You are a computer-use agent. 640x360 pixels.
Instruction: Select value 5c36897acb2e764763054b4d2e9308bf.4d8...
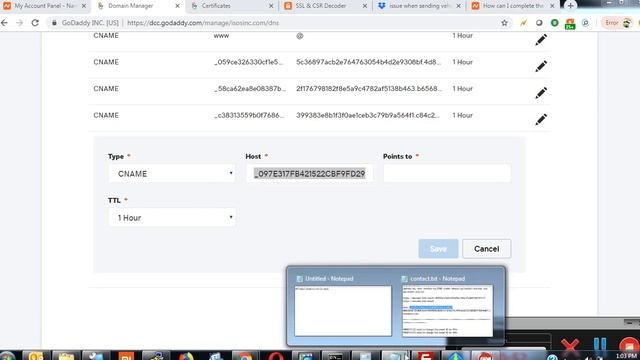pos(369,62)
